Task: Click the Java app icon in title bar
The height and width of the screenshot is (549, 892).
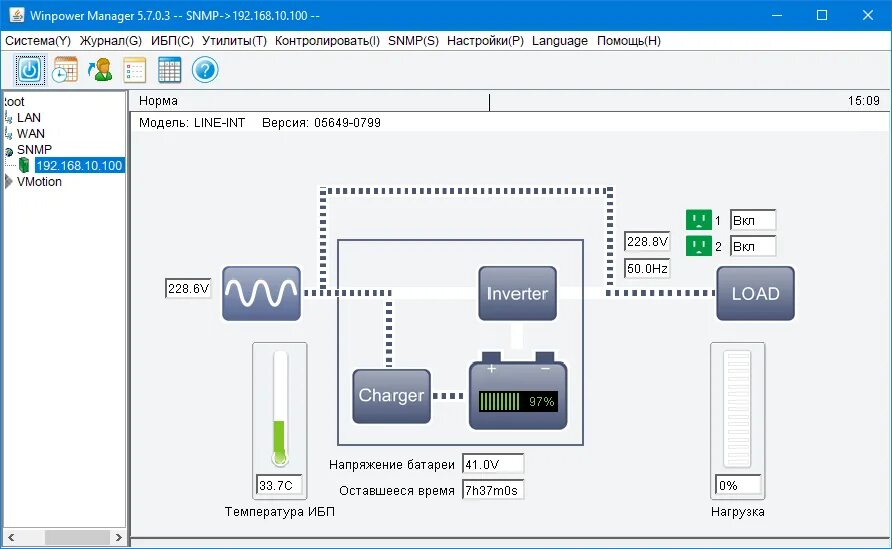Action: pyautogui.click(x=17, y=15)
